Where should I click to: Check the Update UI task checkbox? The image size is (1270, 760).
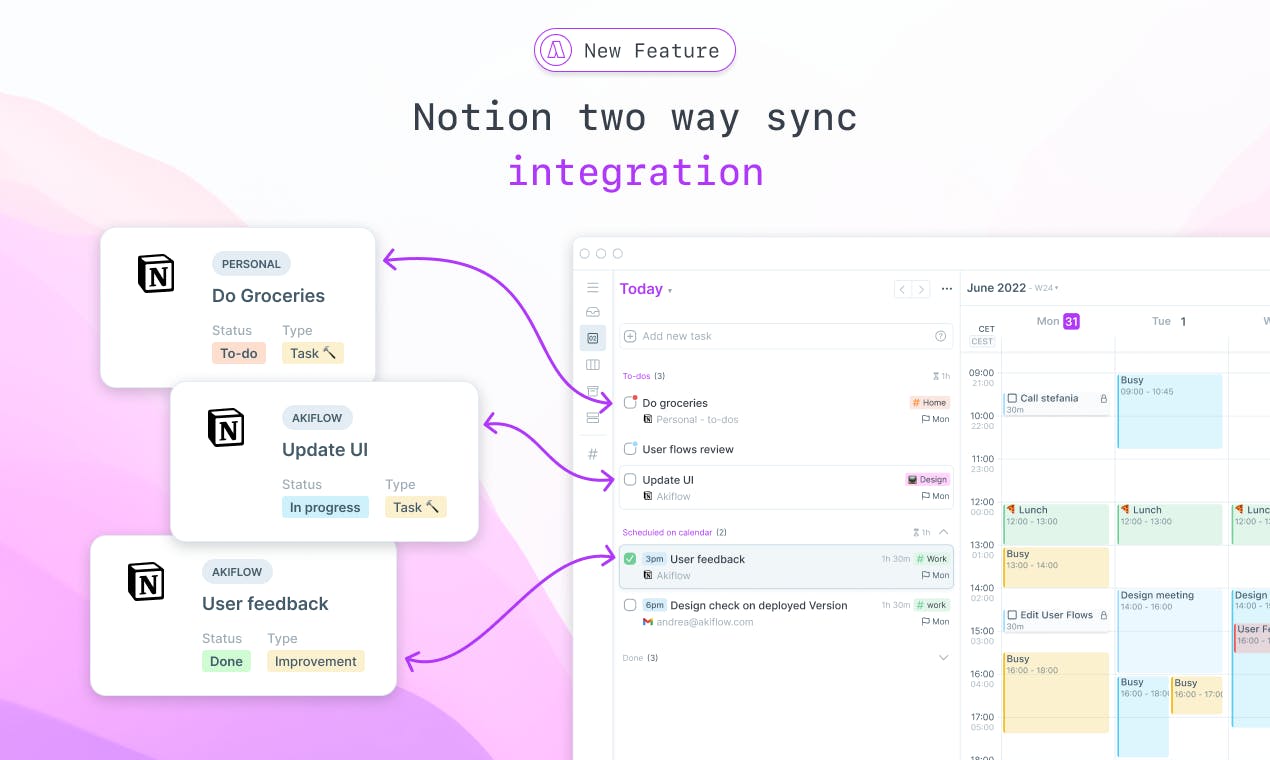(x=630, y=480)
